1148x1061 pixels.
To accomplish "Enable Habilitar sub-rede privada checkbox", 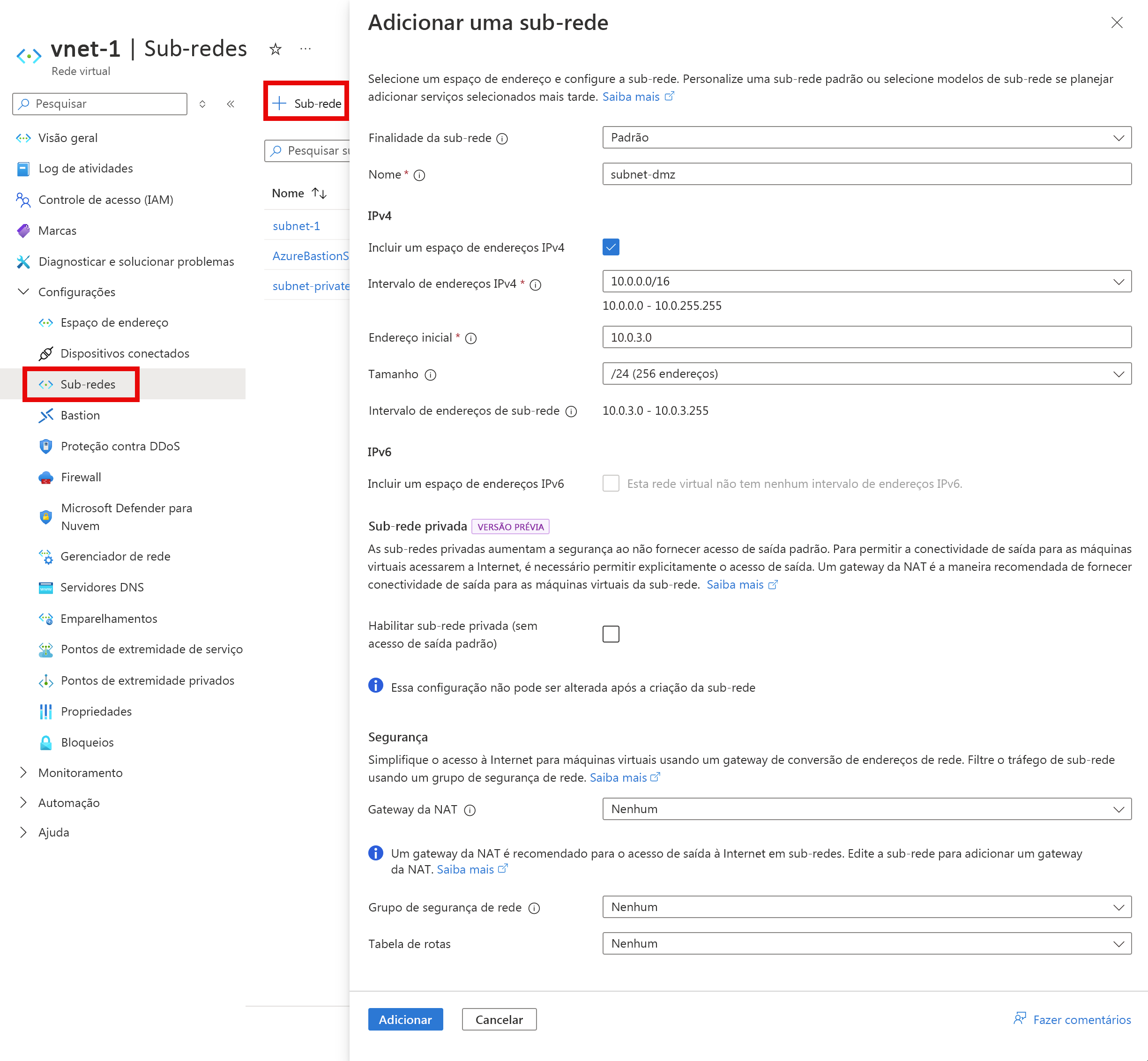I will click(611, 634).
